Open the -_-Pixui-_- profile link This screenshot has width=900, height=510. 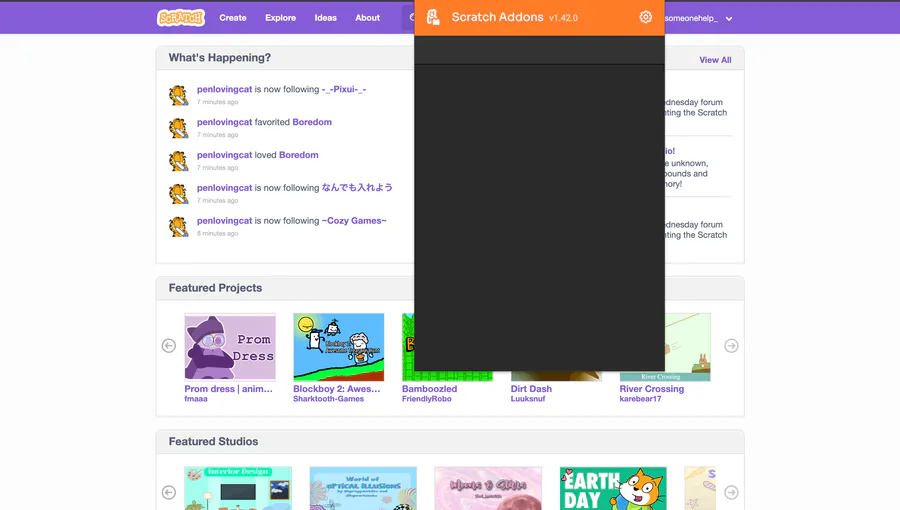344,89
